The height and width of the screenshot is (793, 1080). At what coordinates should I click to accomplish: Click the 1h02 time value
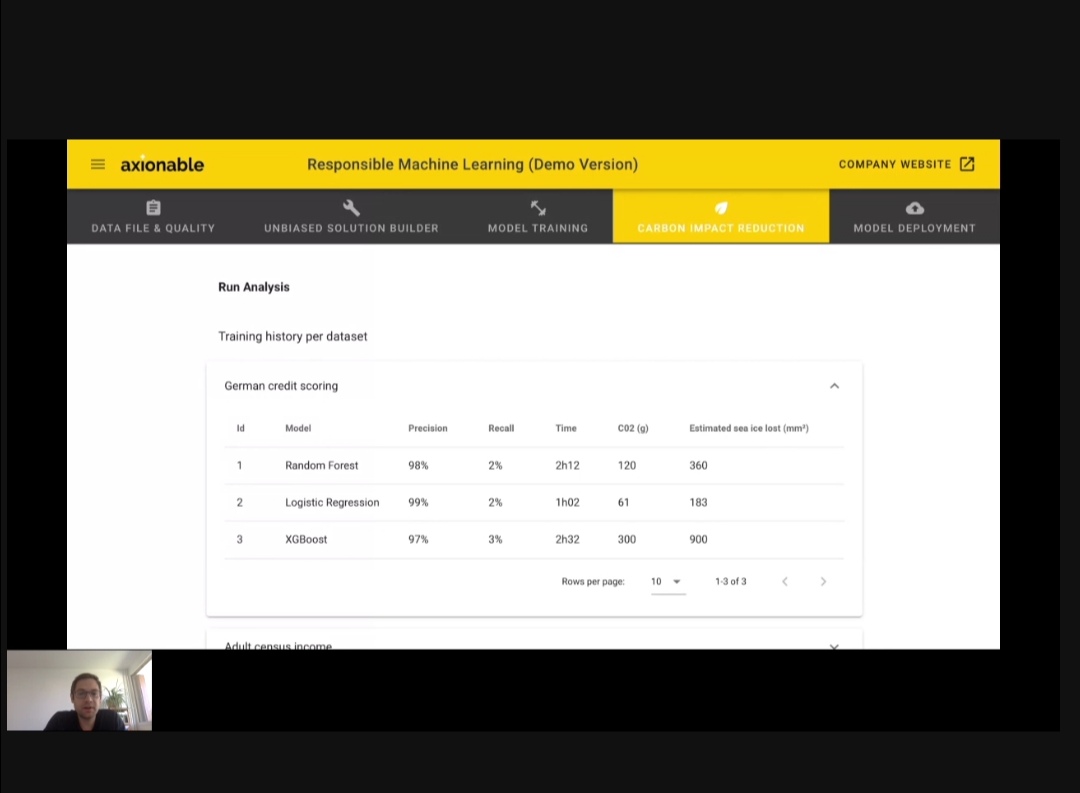click(568, 503)
